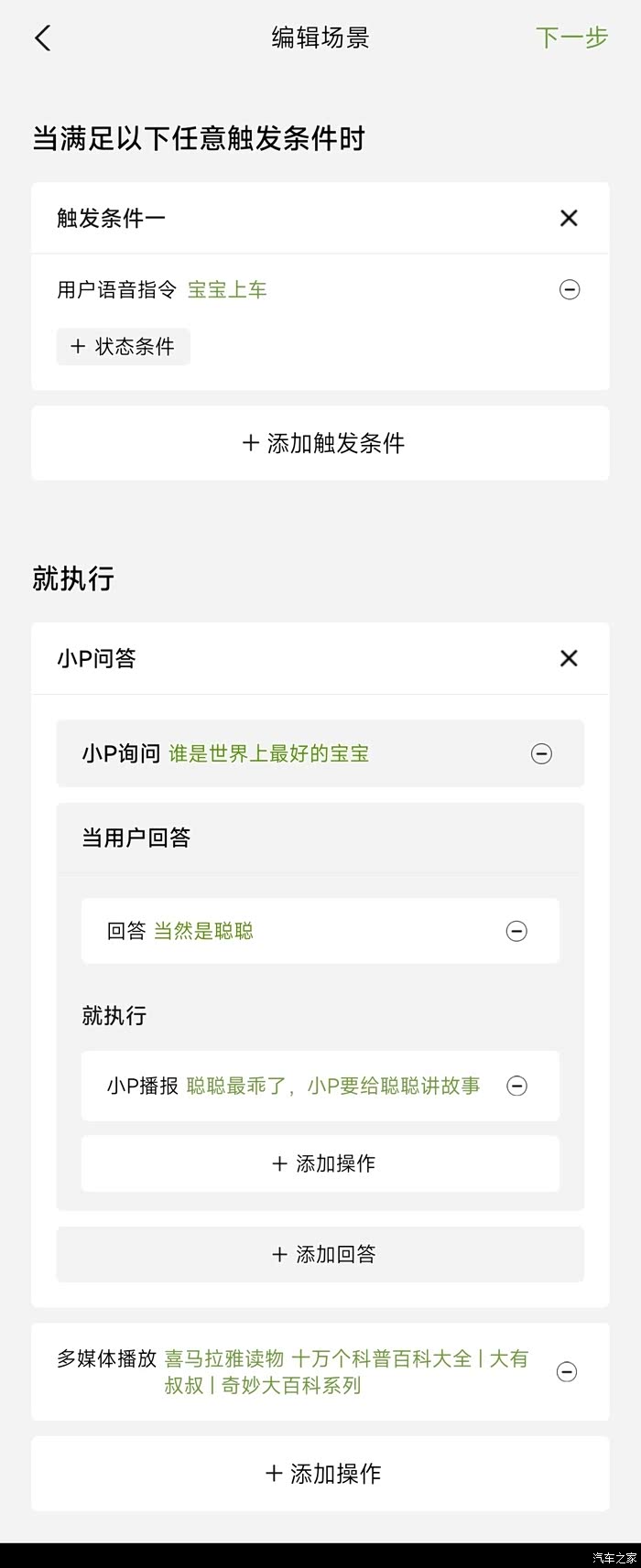Tap the back arrow icon
This screenshot has height=1568, width=641.
43,38
